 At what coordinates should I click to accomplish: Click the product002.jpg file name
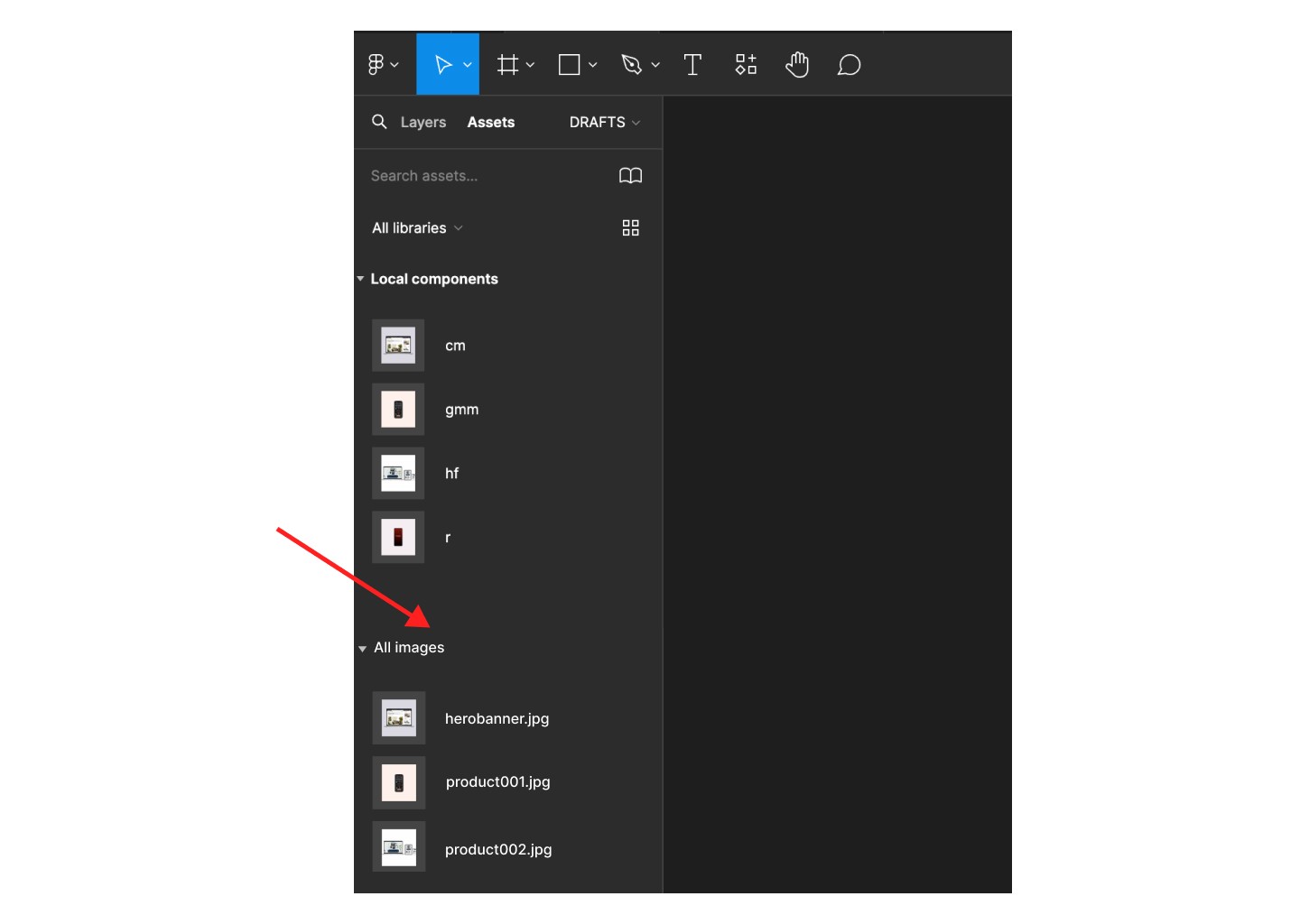[498, 850]
